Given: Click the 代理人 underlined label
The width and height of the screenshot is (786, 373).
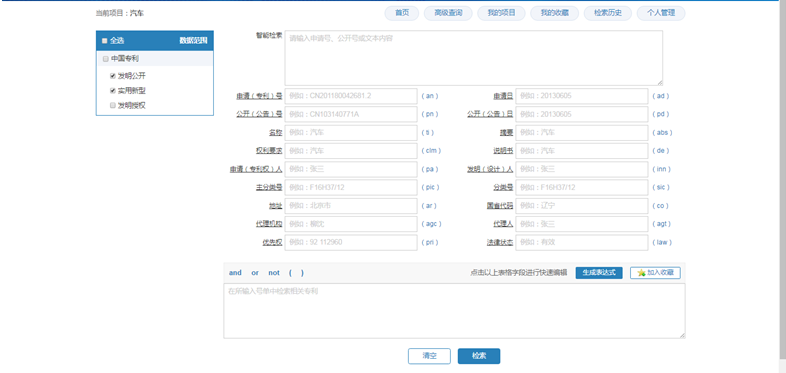Looking at the screenshot, I should pos(503,224).
